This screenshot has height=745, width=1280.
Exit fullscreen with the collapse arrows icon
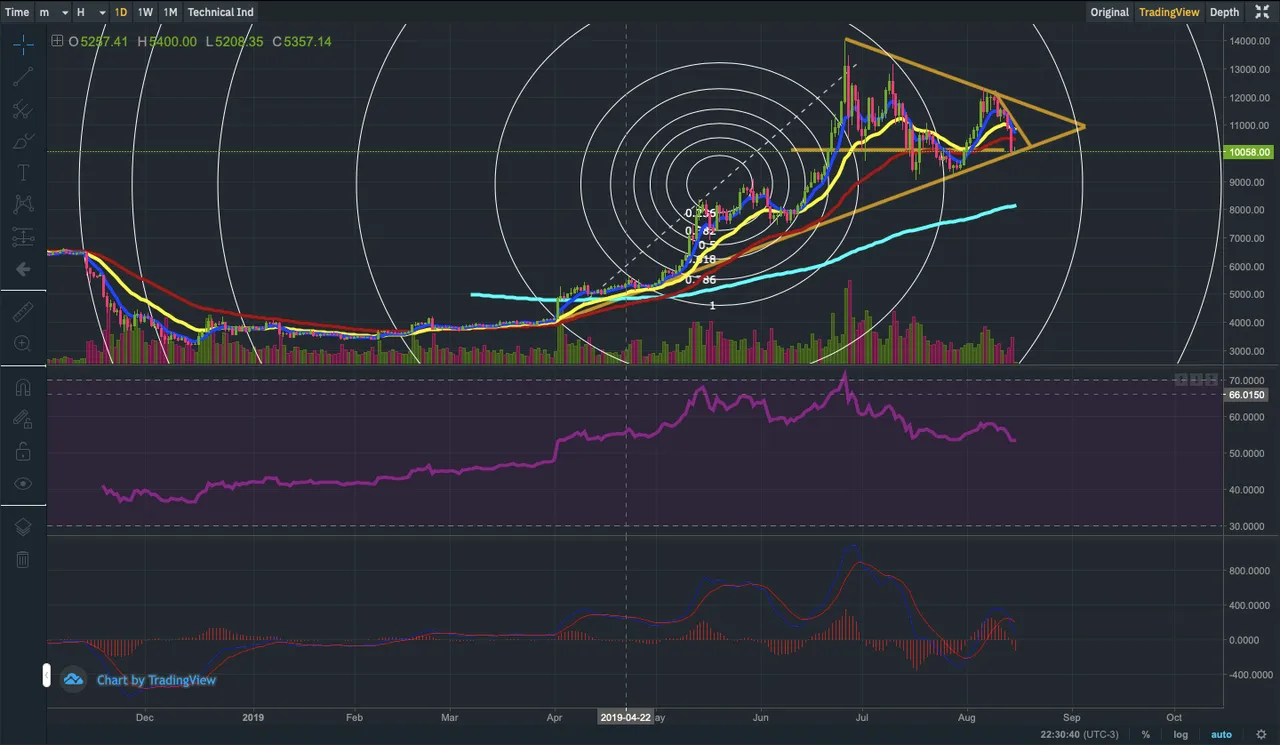tap(1261, 12)
